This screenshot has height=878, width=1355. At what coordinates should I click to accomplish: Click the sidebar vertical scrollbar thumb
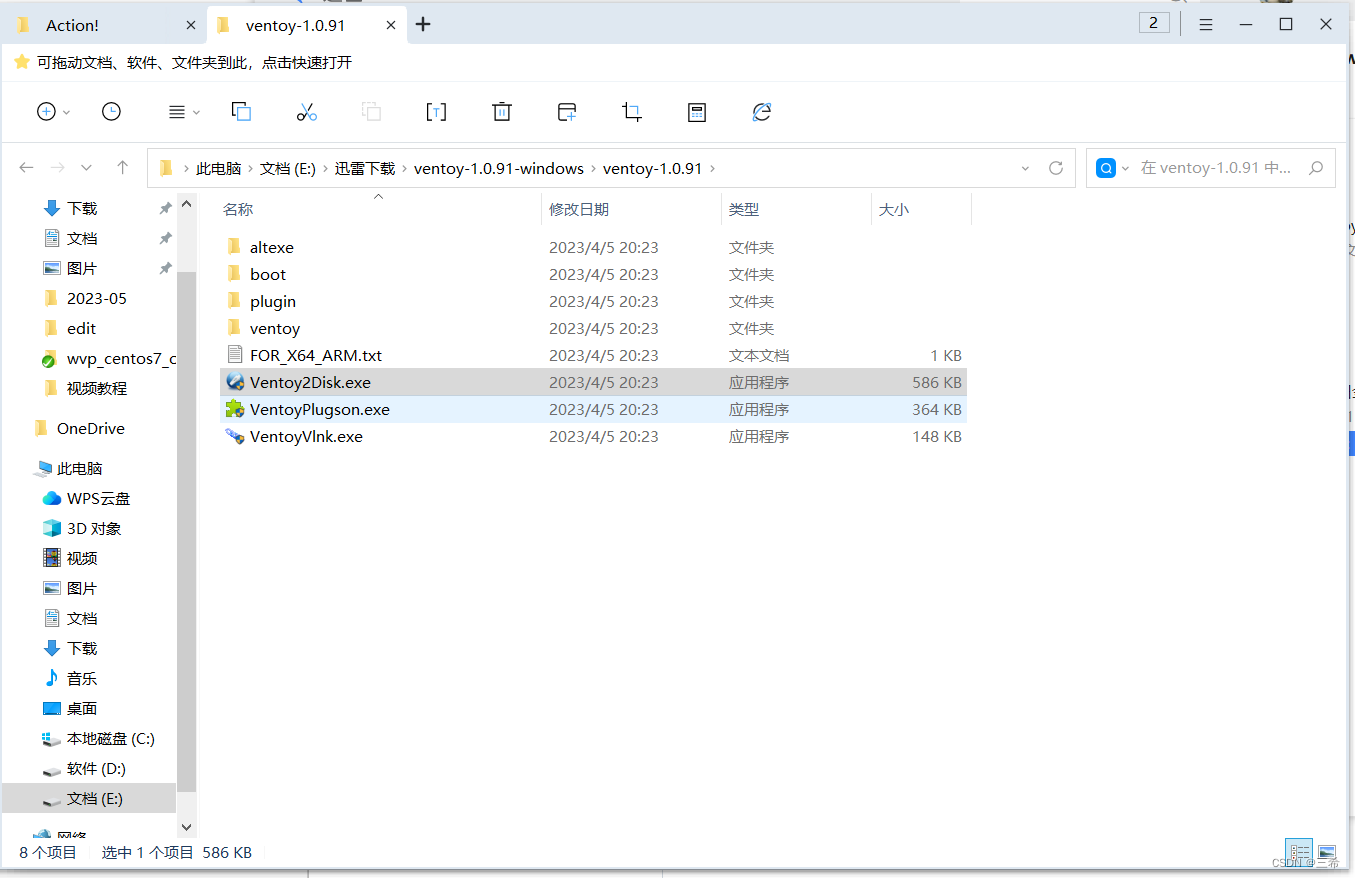pos(186,530)
